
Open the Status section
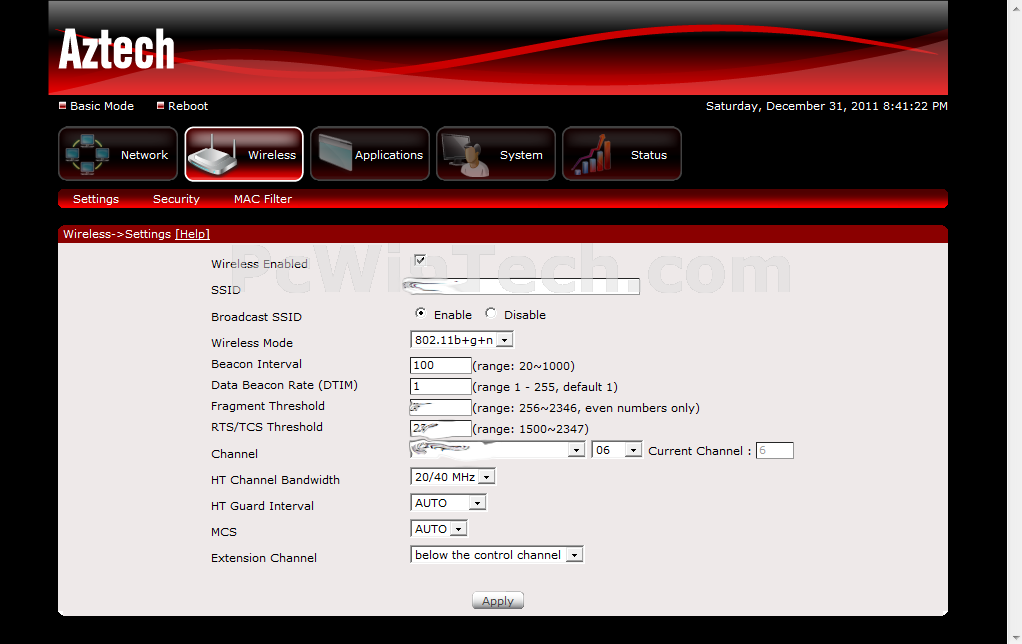622,154
